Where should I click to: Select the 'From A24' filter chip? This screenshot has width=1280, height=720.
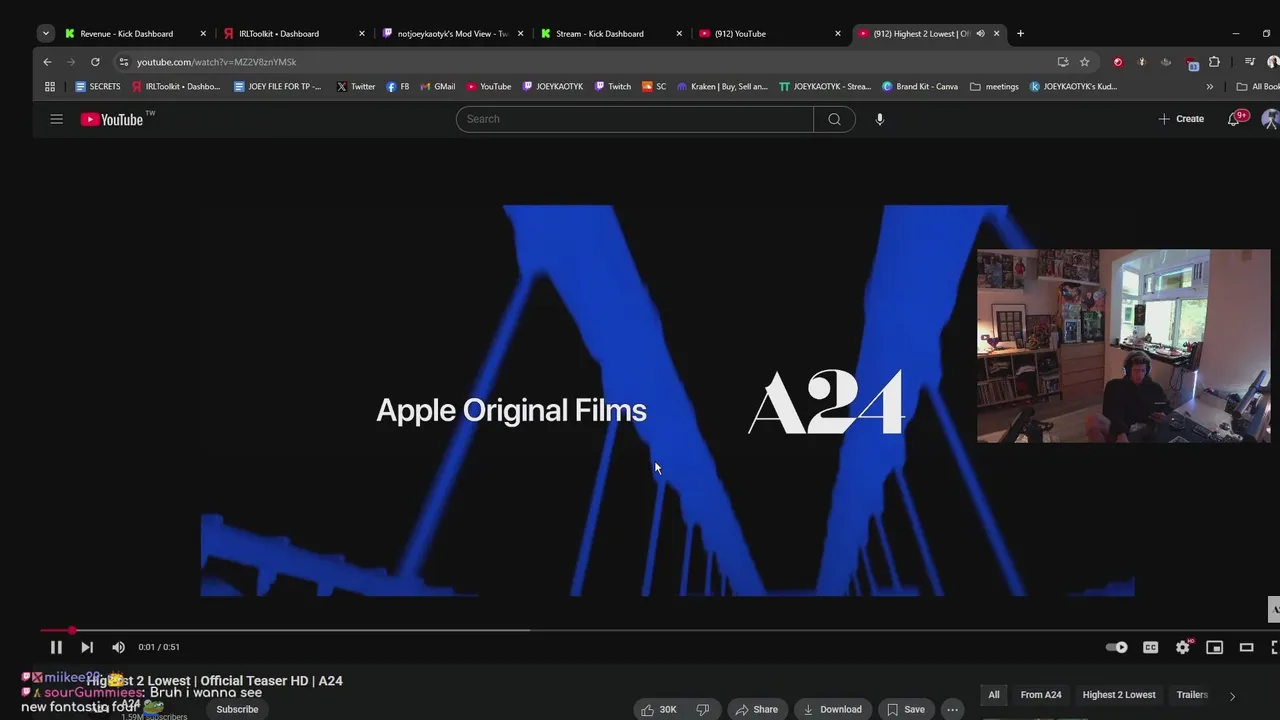(x=1041, y=695)
